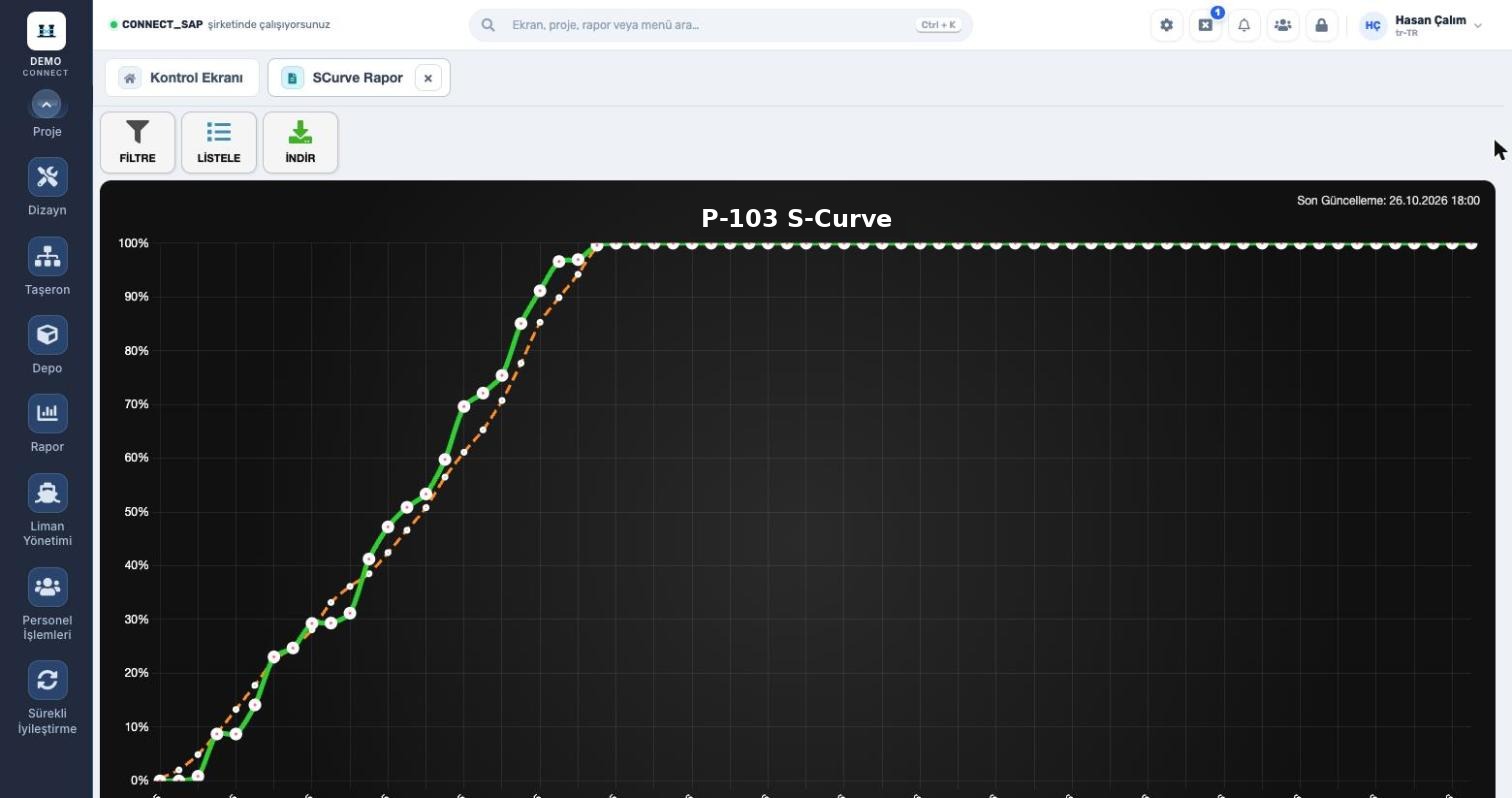Open Personel İşlemleri module

[47, 604]
